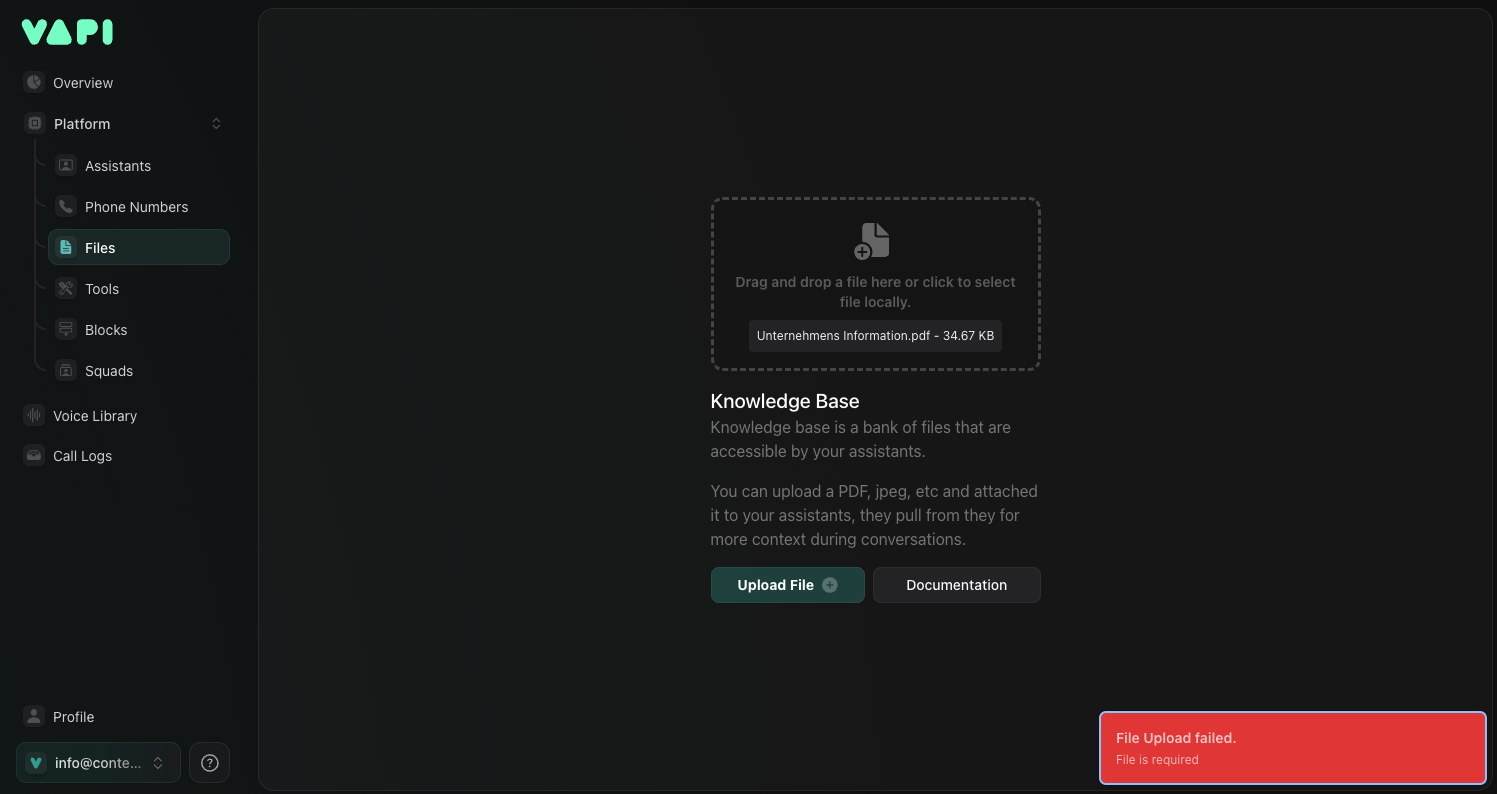Dismiss the 'File Upload failed.' toast
Viewport: 1497px width, 794px height.
[x=1293, y=748]
